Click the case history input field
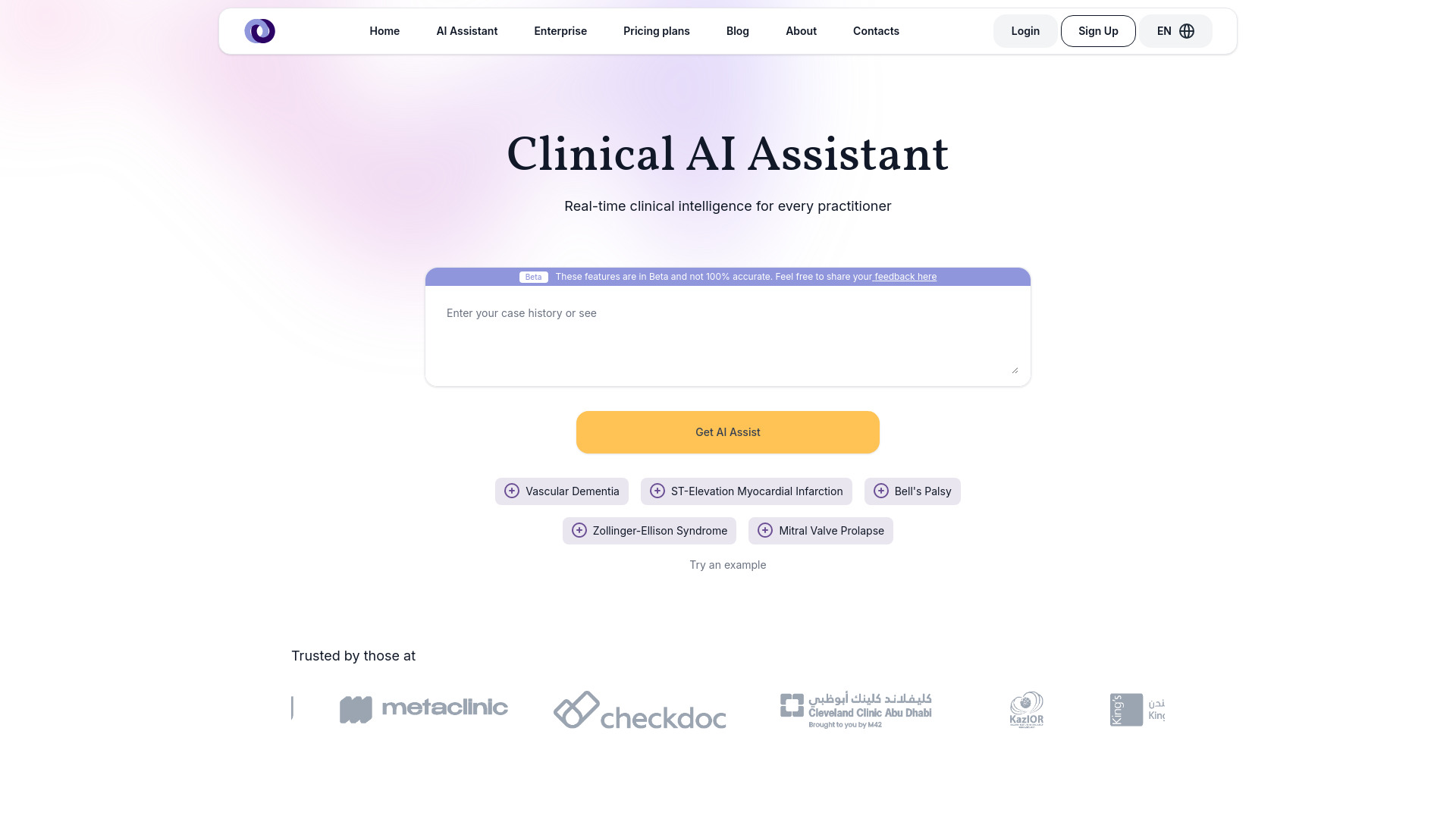This screenshot has width=1456, height=819. coord(728,336)
